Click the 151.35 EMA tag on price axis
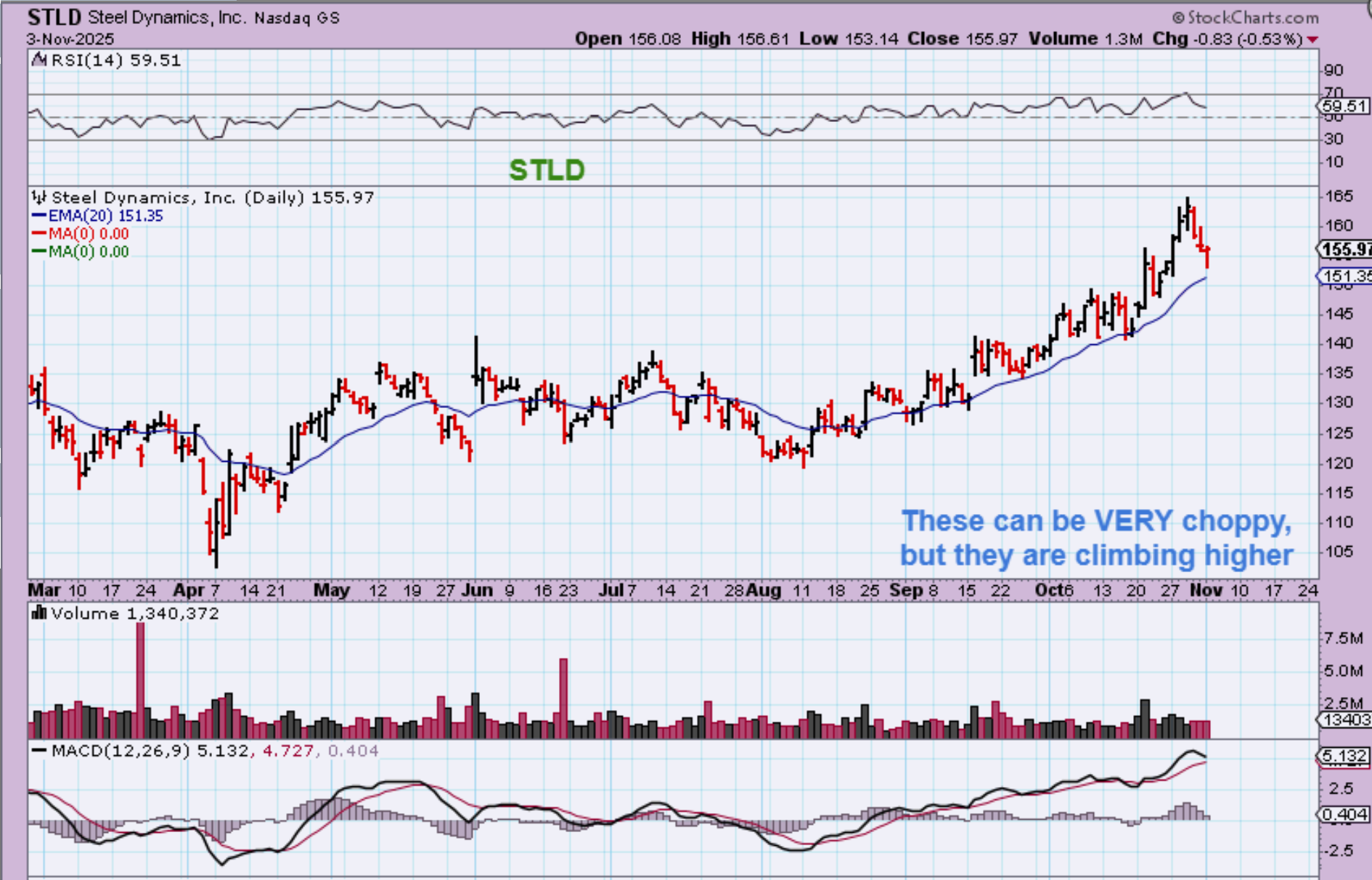This screenshot has height=880, width=1372. [x=1345, y=276]
